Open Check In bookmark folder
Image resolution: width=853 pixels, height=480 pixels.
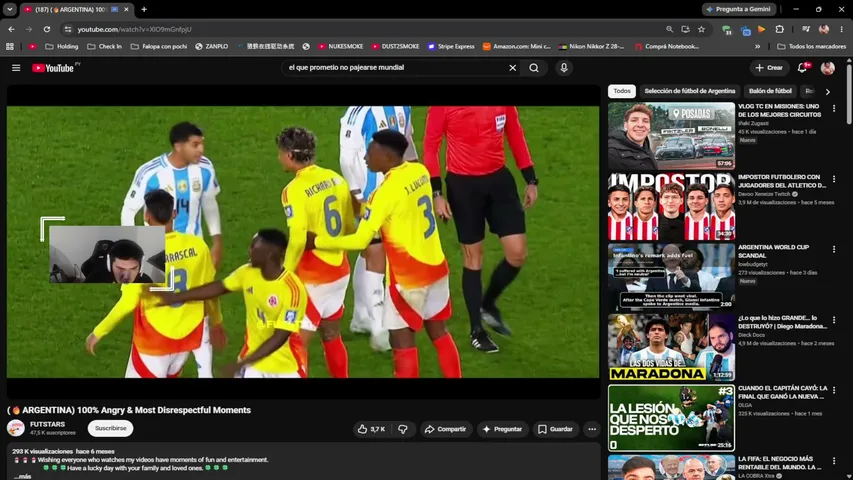[104, 47]
